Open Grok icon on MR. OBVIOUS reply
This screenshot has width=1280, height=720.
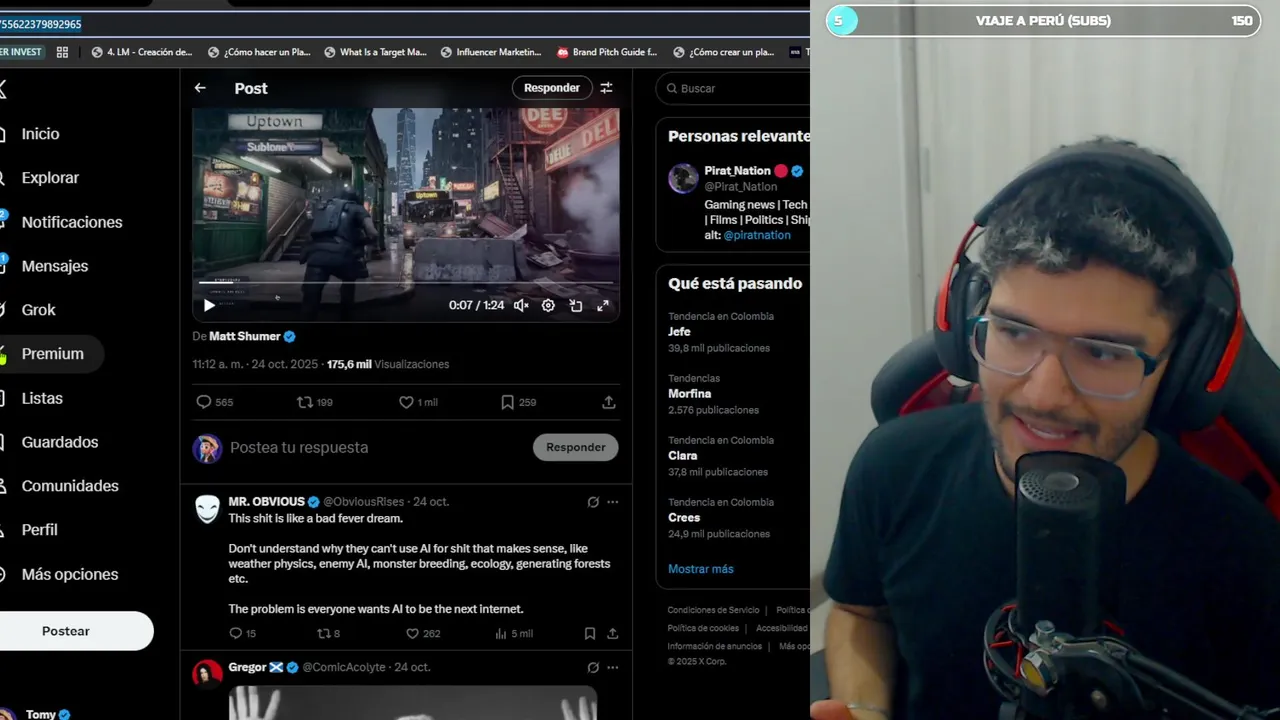tap(593, 502)
